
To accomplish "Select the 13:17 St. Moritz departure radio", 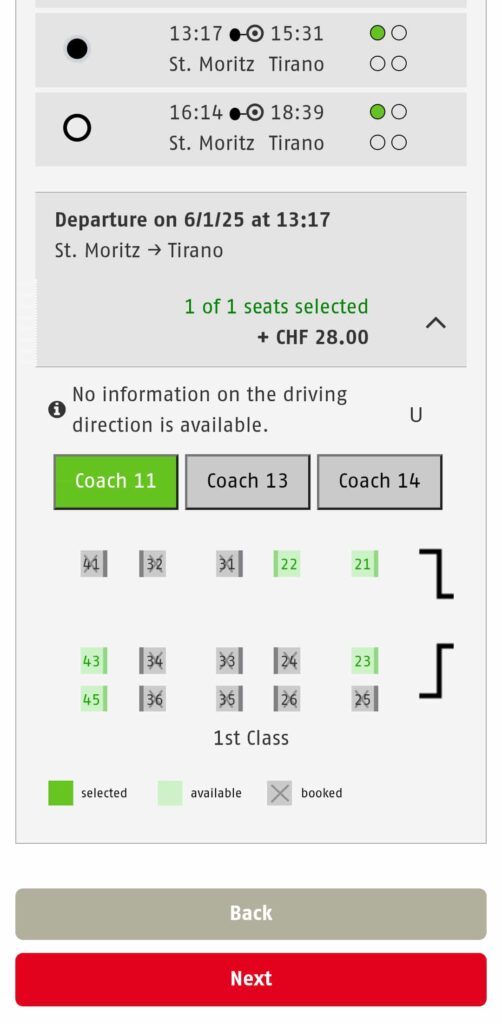I will pos(77,49).
